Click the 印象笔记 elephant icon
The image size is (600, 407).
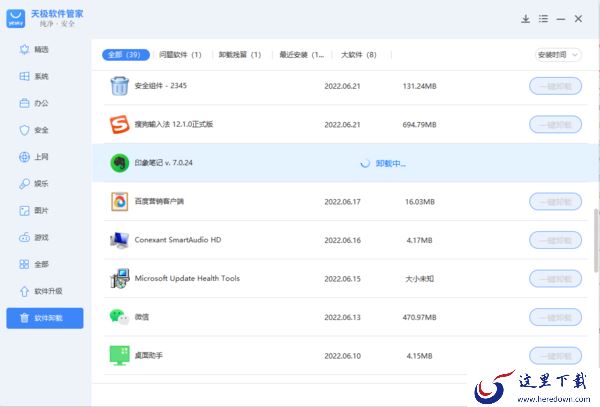click(x=119, y=163)
